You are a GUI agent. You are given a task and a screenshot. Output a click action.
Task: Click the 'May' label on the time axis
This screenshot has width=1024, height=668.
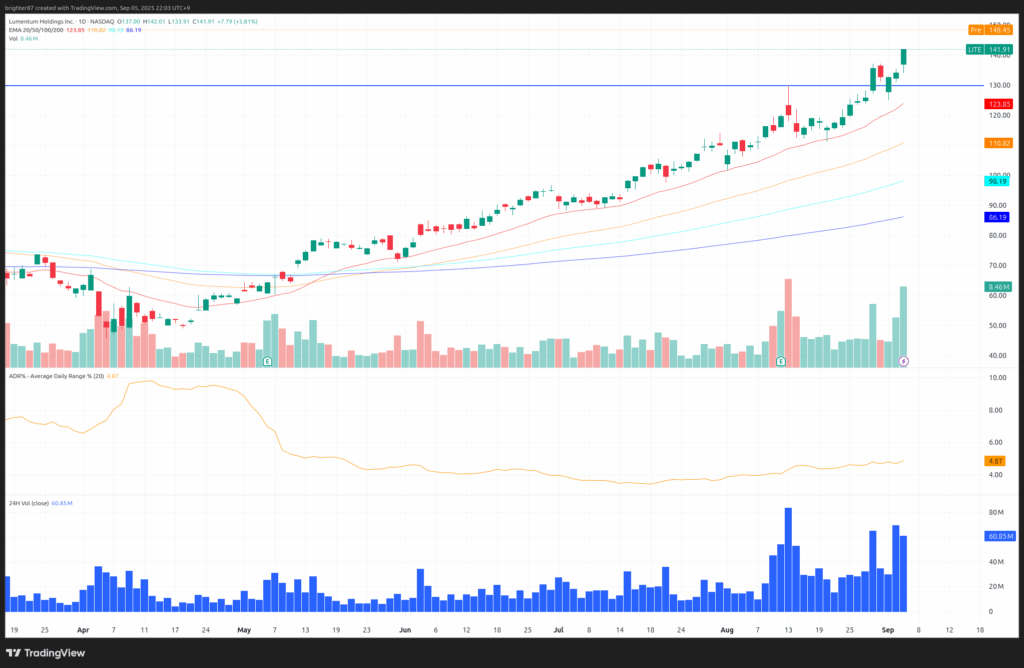click(x=244, y=630)
